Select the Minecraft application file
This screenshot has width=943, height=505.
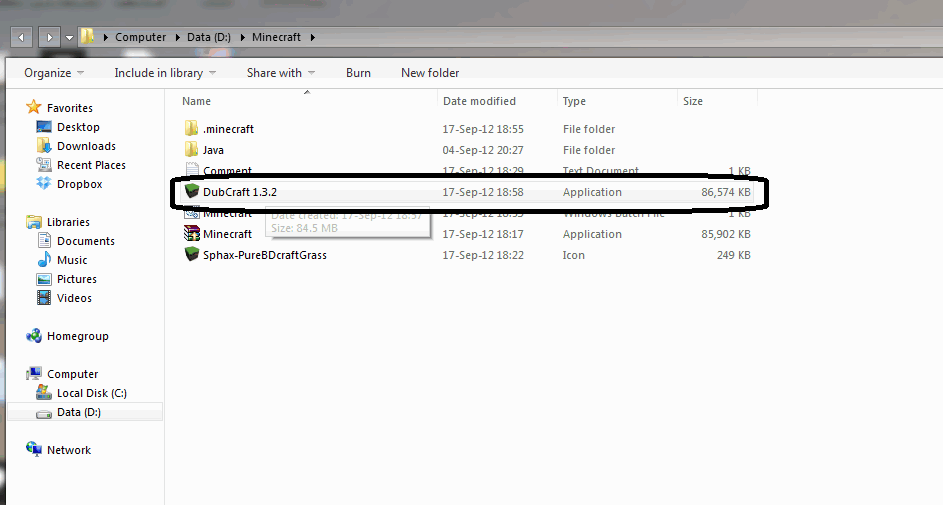[x=227, y=234]
